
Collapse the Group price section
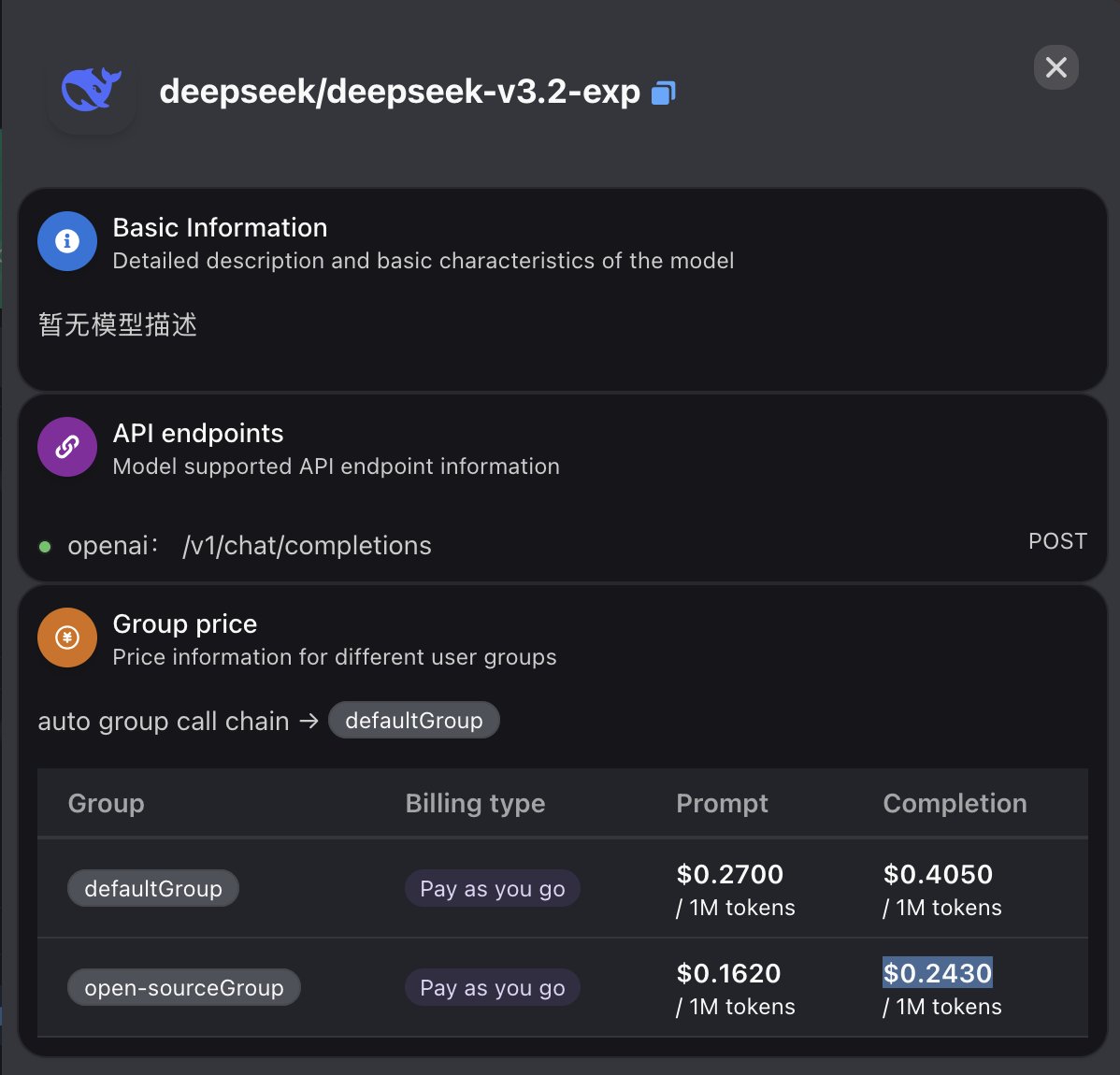pos(184,623)
